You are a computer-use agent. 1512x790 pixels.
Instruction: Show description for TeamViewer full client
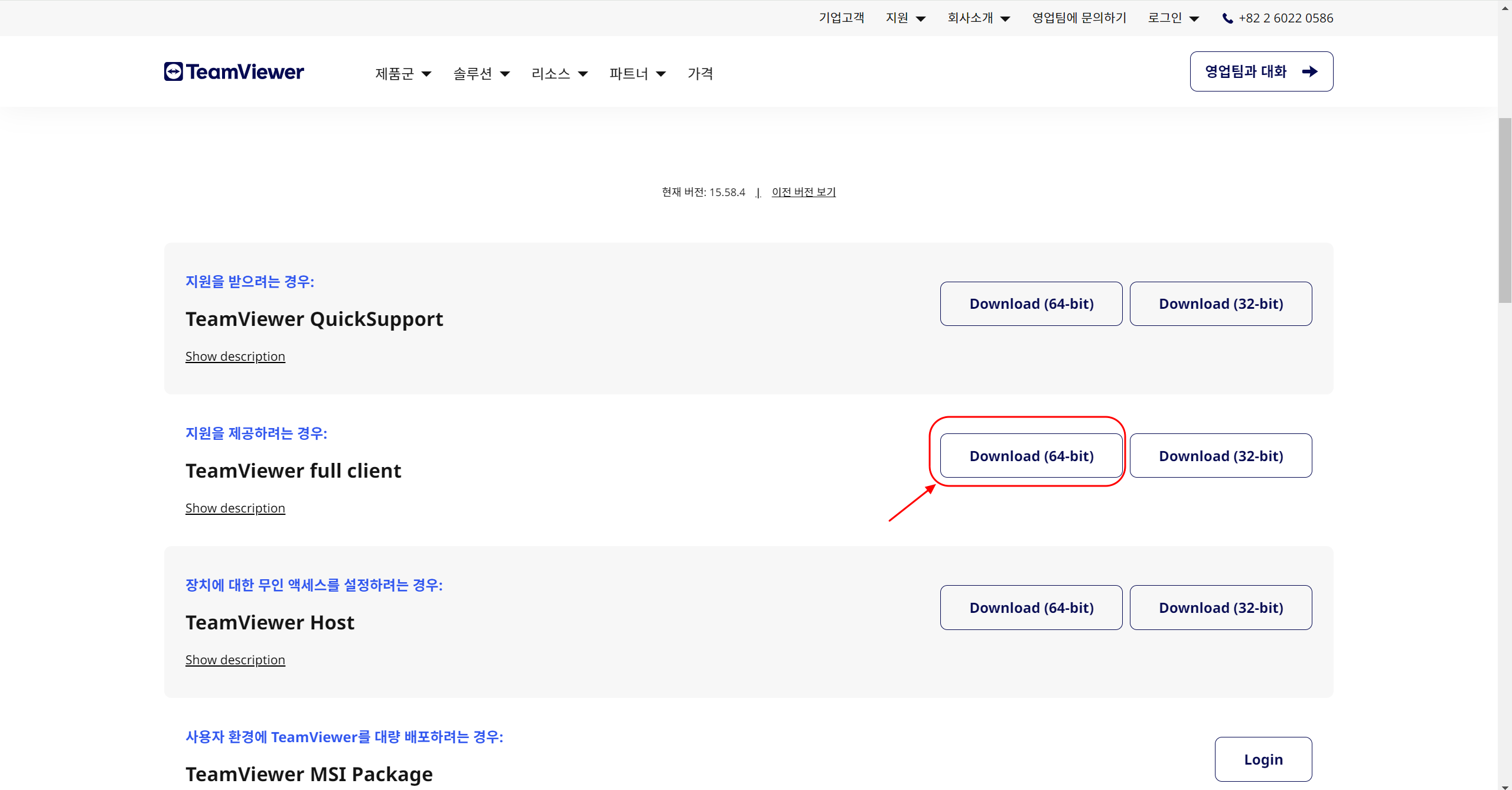(235, 508)
